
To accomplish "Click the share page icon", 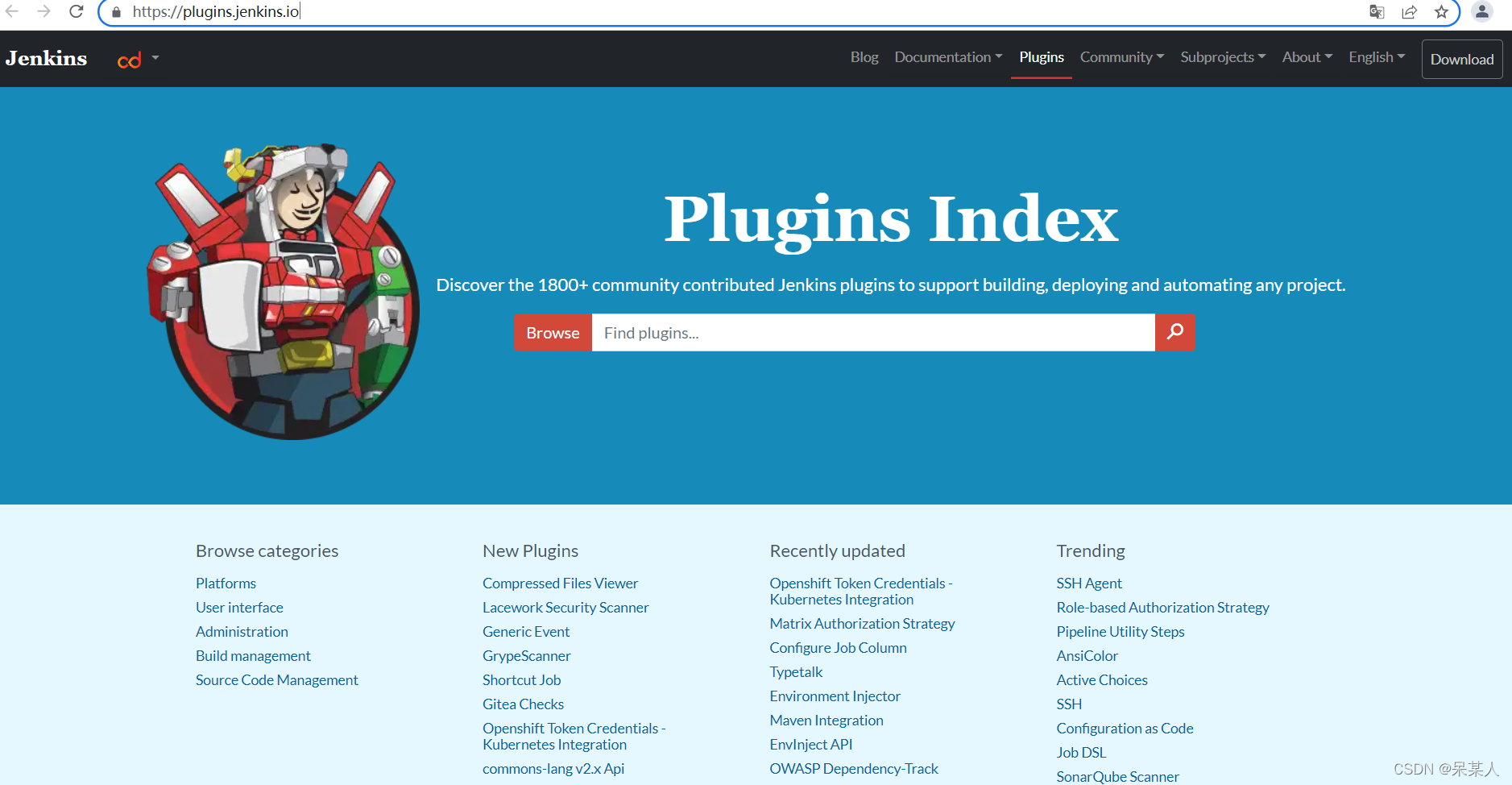I will [x=1409, y=11].
